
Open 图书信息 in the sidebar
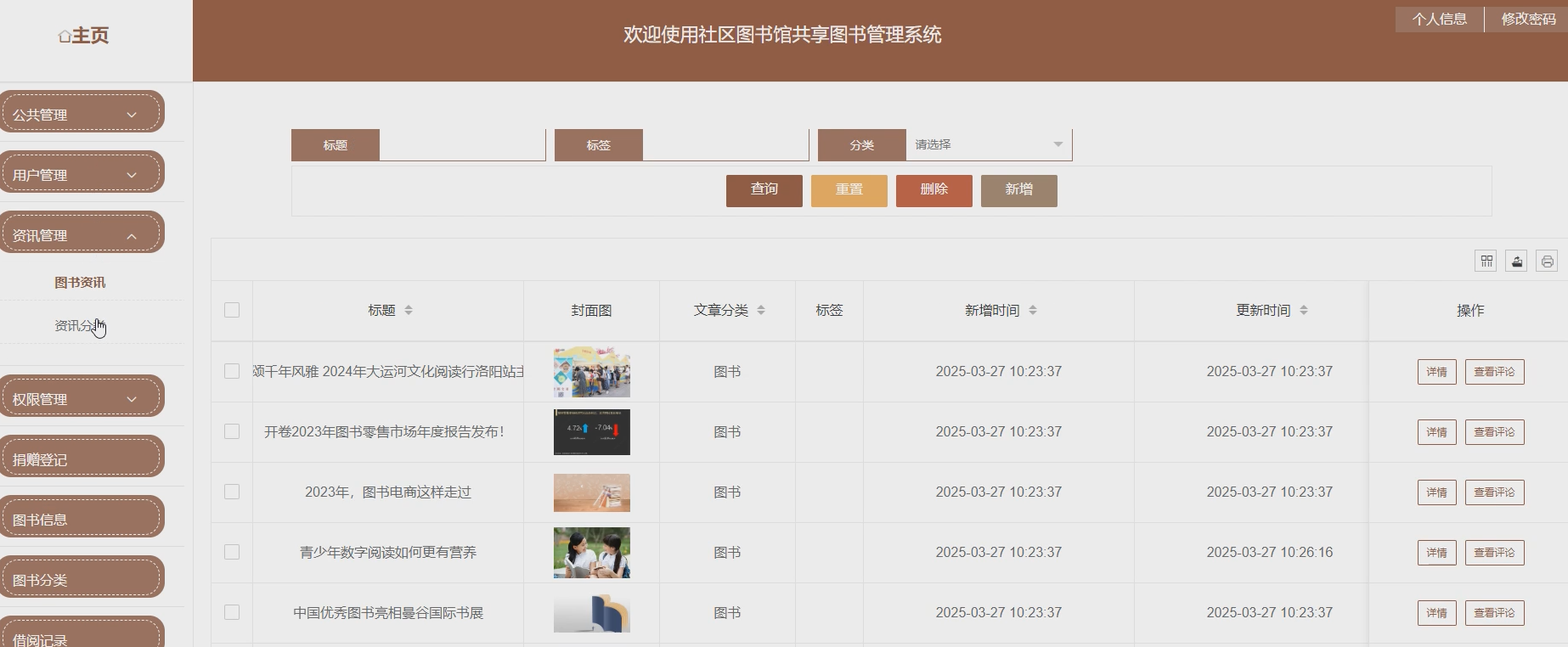[x=82, y=517]
